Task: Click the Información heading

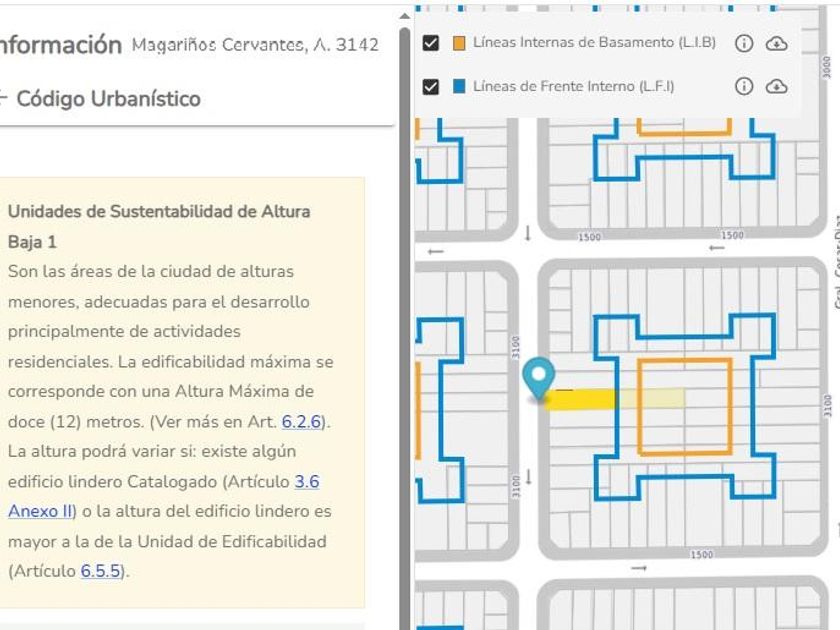Action: (61, 45)
